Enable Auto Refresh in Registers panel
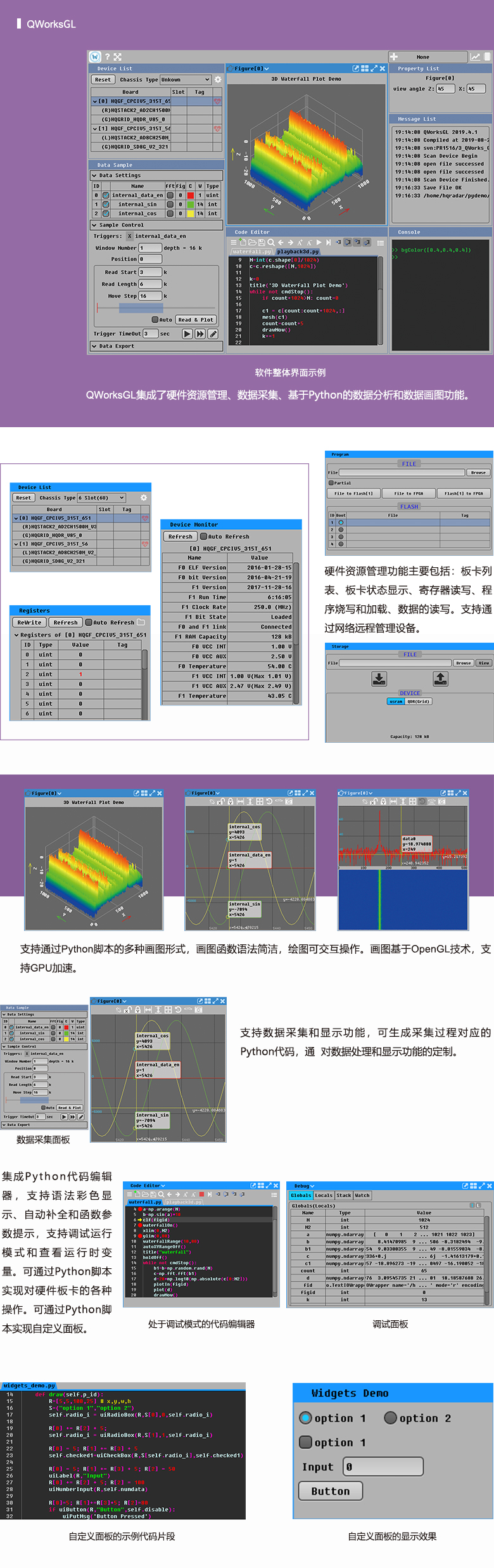 [x=89, y=622]
